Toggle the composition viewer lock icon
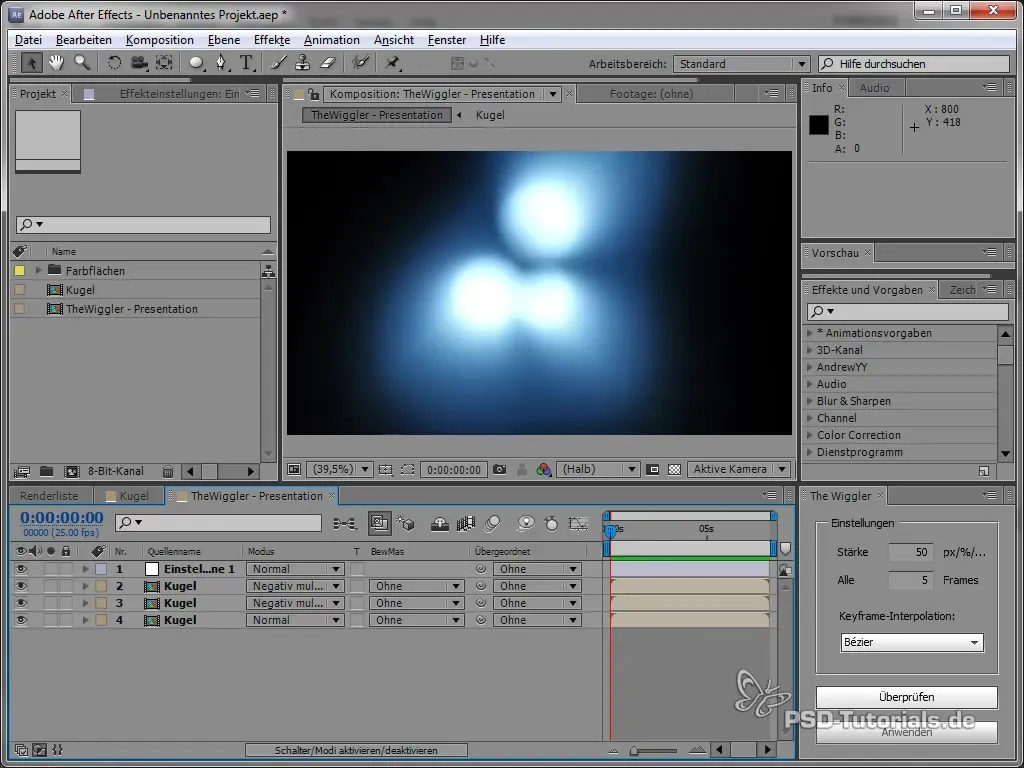 pyautogui.click(x=314, y=94)
